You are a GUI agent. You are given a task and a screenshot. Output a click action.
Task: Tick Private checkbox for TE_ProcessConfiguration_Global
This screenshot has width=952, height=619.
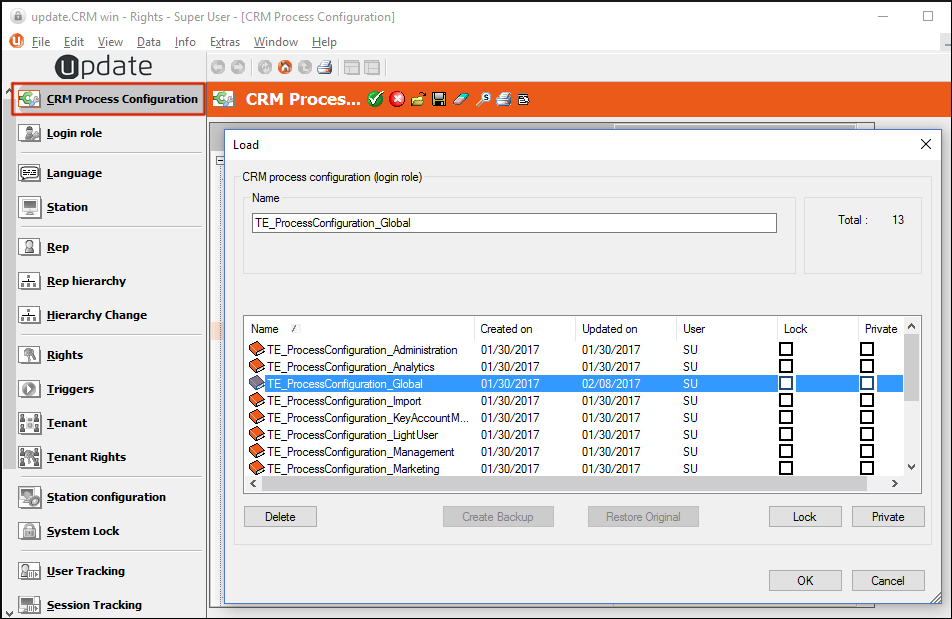[867, 383]
